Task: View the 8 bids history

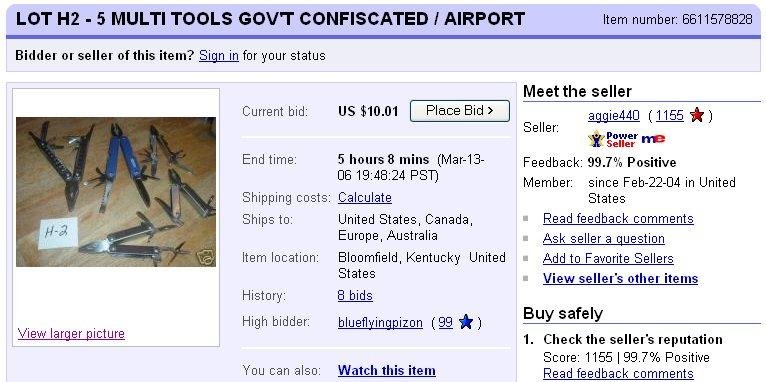Action: (x=355, y=296)
